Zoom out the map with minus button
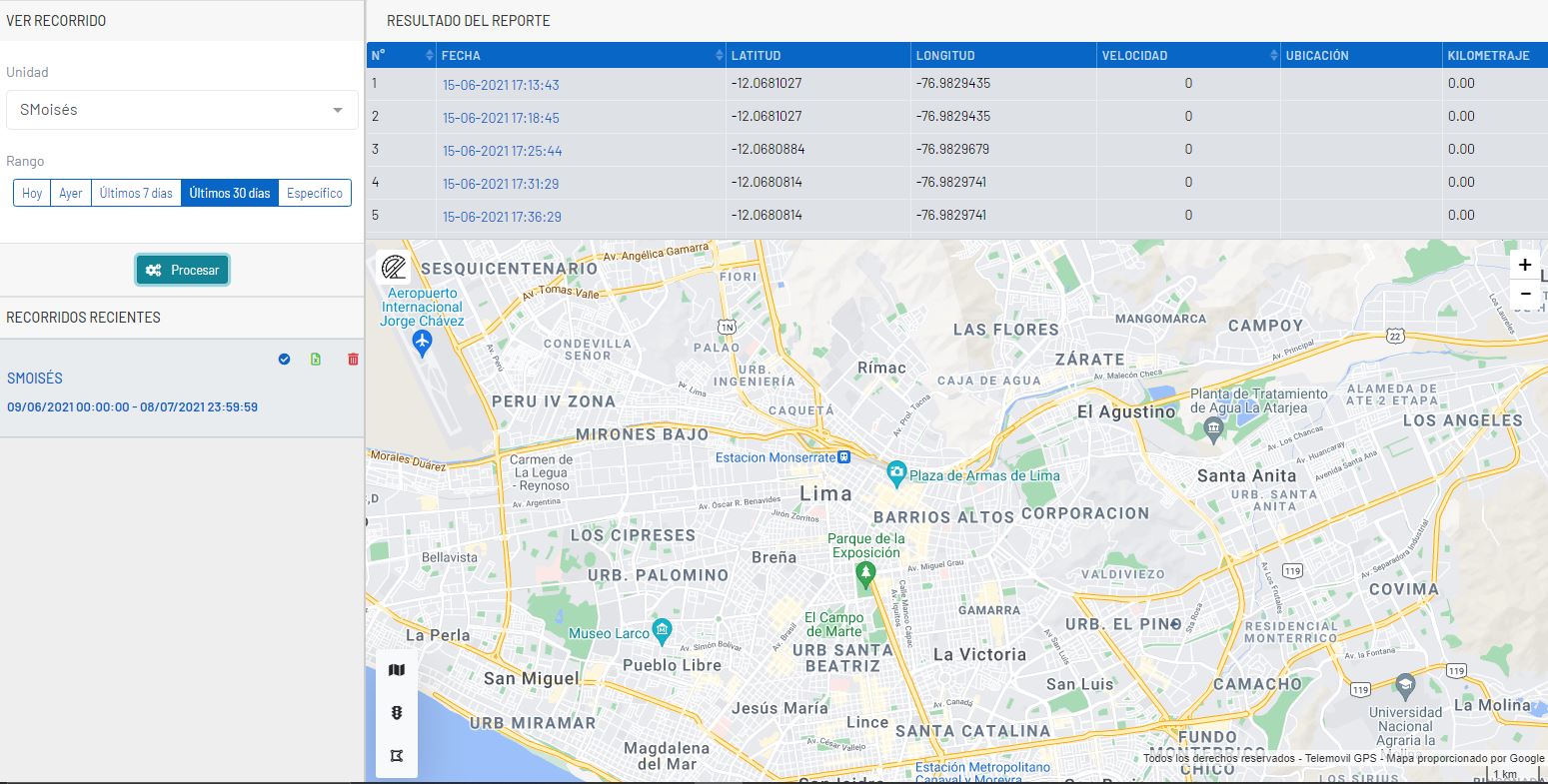 tap(1524, 294)
